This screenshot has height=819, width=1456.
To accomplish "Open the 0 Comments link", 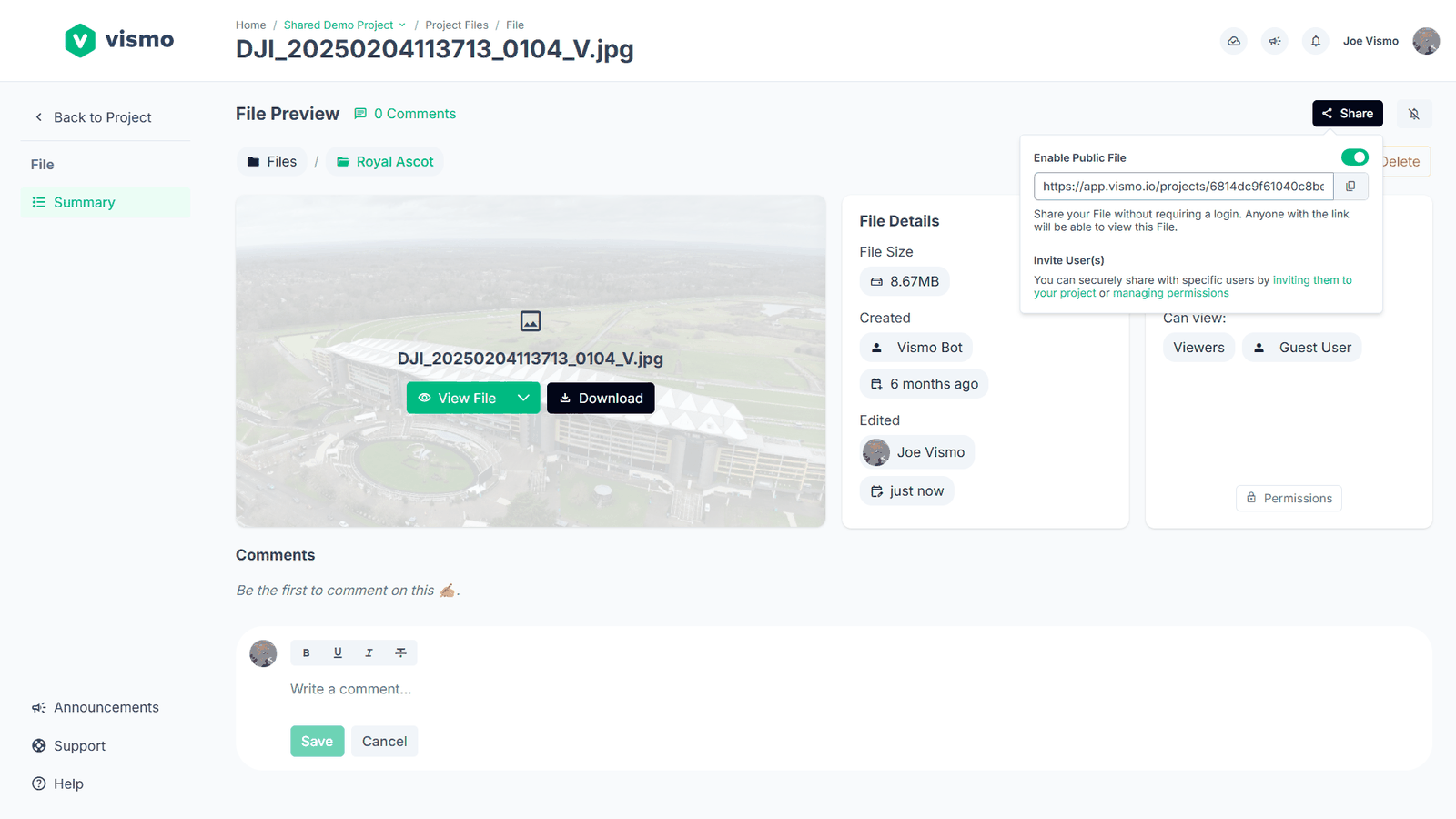I will [405, 114].
